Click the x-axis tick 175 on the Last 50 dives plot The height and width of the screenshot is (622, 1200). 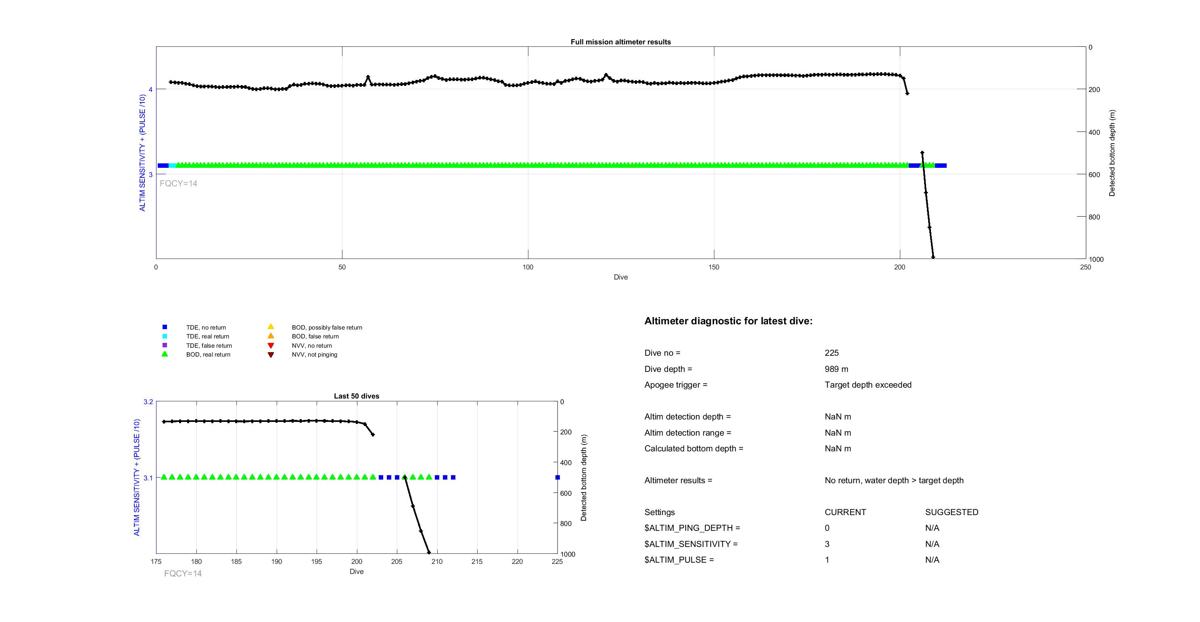click(156, 562)
